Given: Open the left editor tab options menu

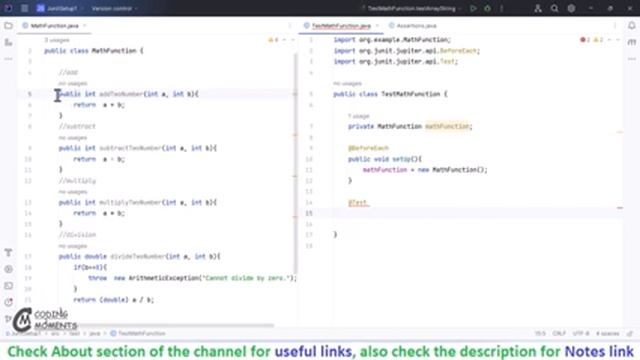Looking at the screenshot, I should pyautogui.click(x=290, y=26).
